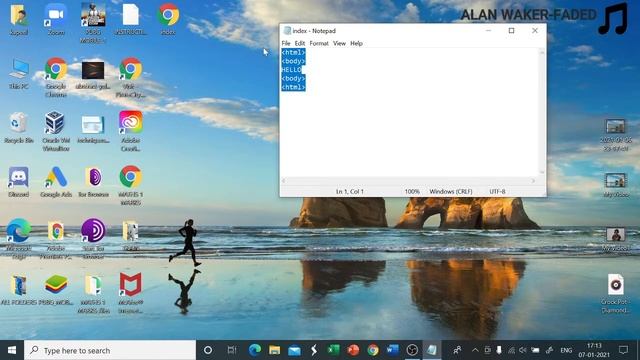Click the 'Type here to search' box
The image size is (640, 360).
pyautogui.click(x=110, y=350)
